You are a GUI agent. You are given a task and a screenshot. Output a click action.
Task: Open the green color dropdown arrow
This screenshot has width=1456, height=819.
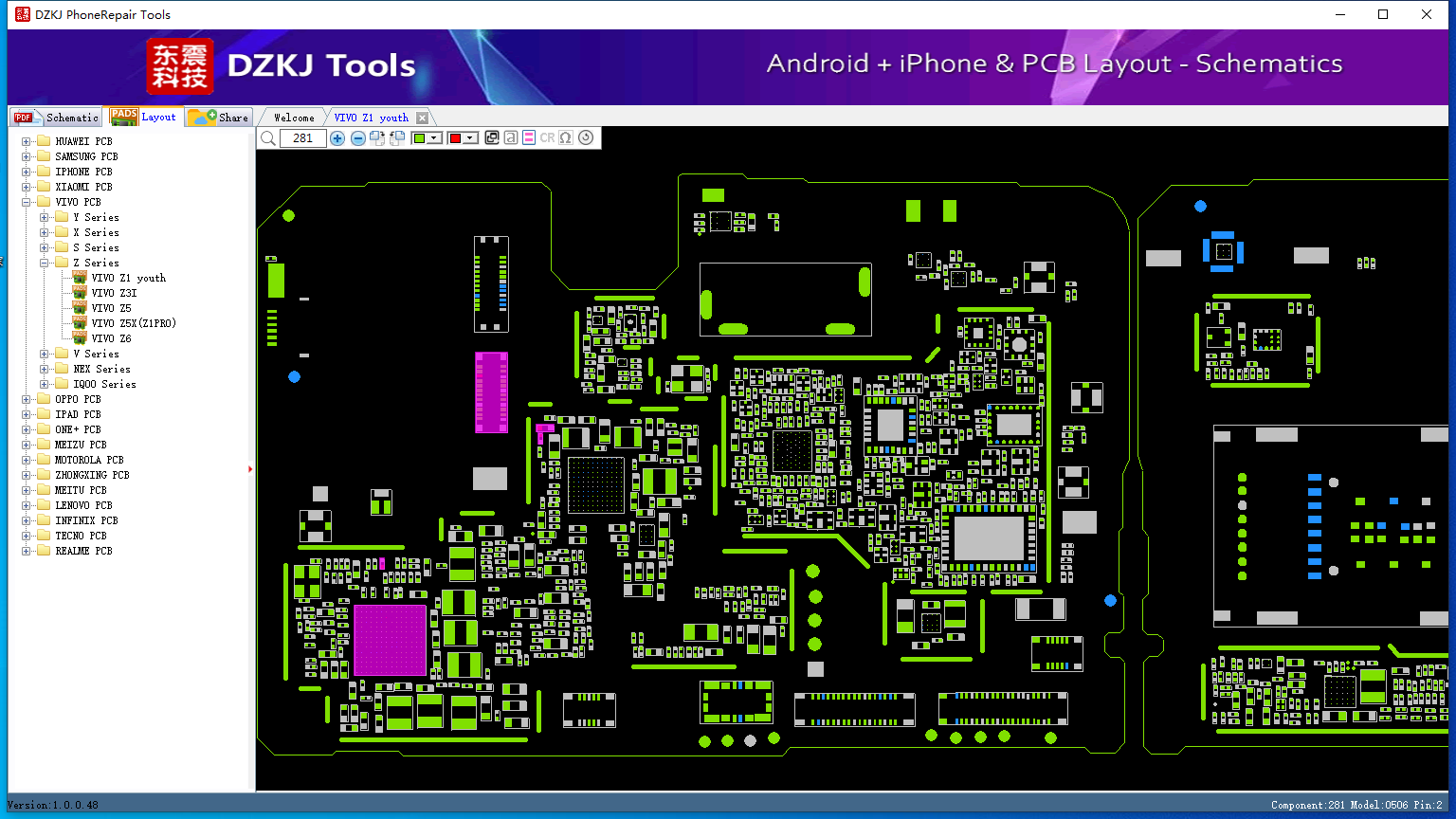(x=434, y=138)
